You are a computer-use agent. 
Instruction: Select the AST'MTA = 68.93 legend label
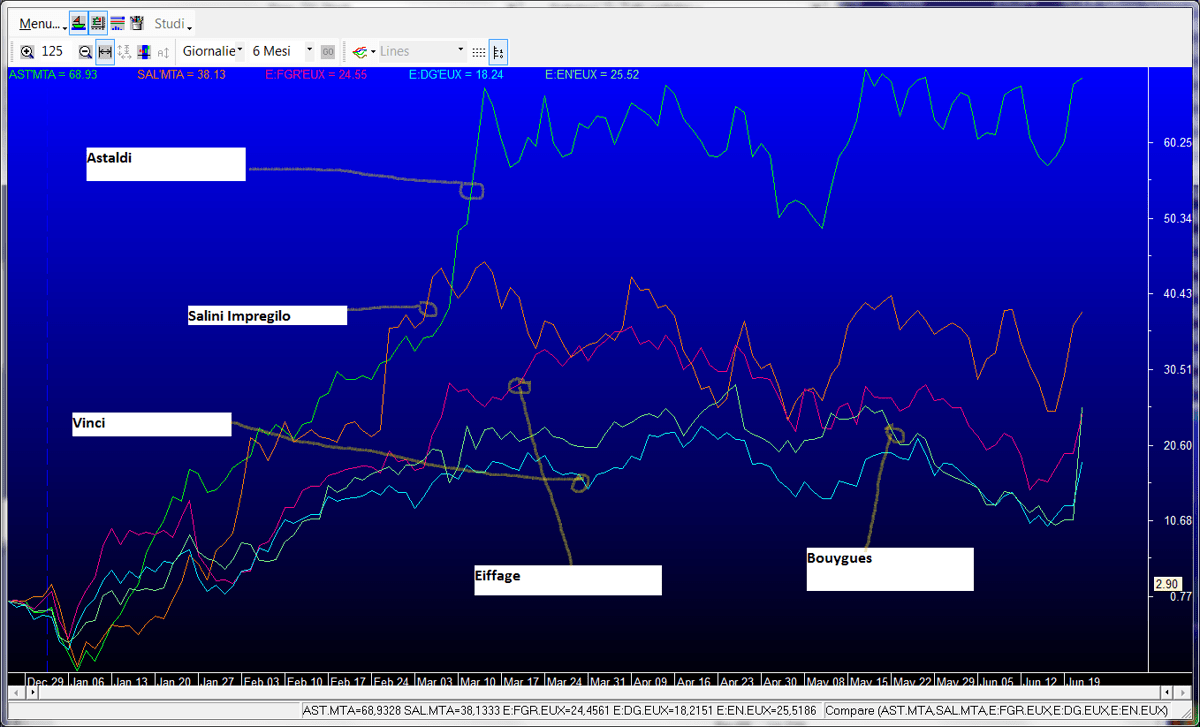coord(53,74)
